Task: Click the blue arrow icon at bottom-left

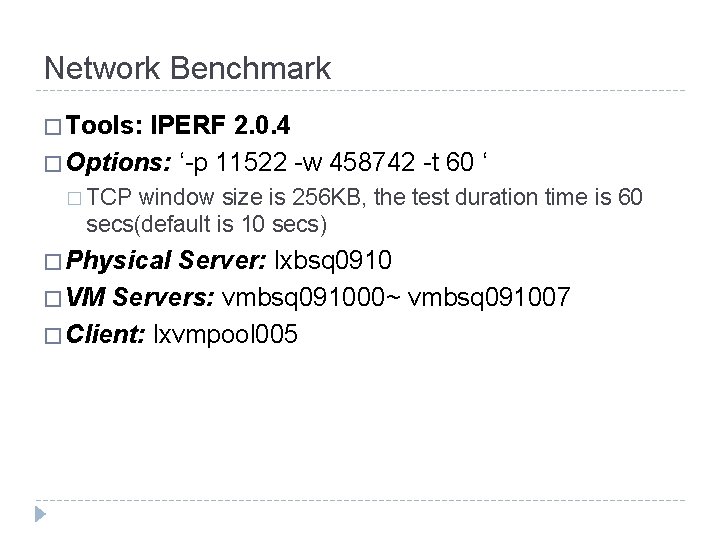Action: point(42,515)
